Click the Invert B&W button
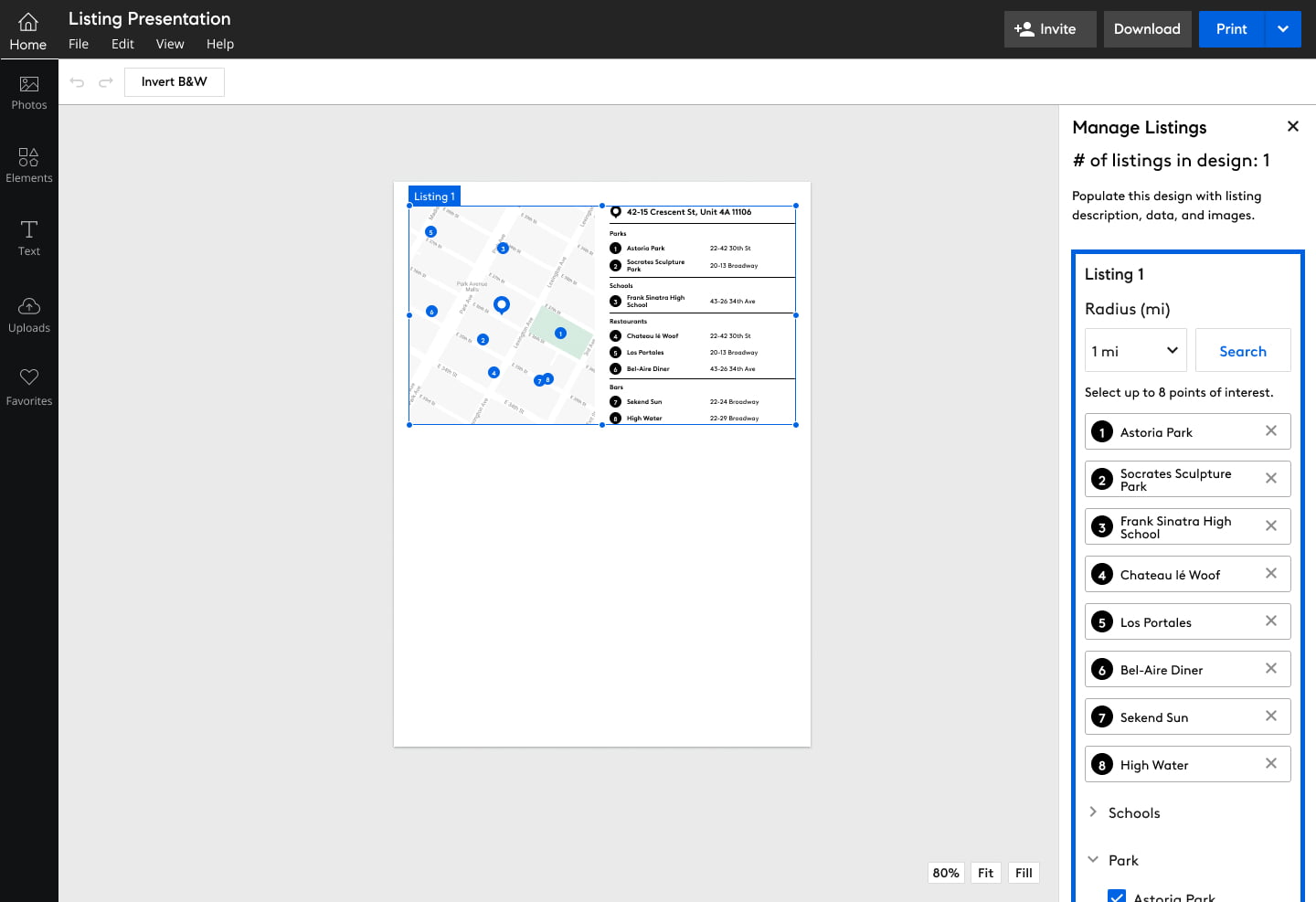1316x902 pixels. coord(175,82)
